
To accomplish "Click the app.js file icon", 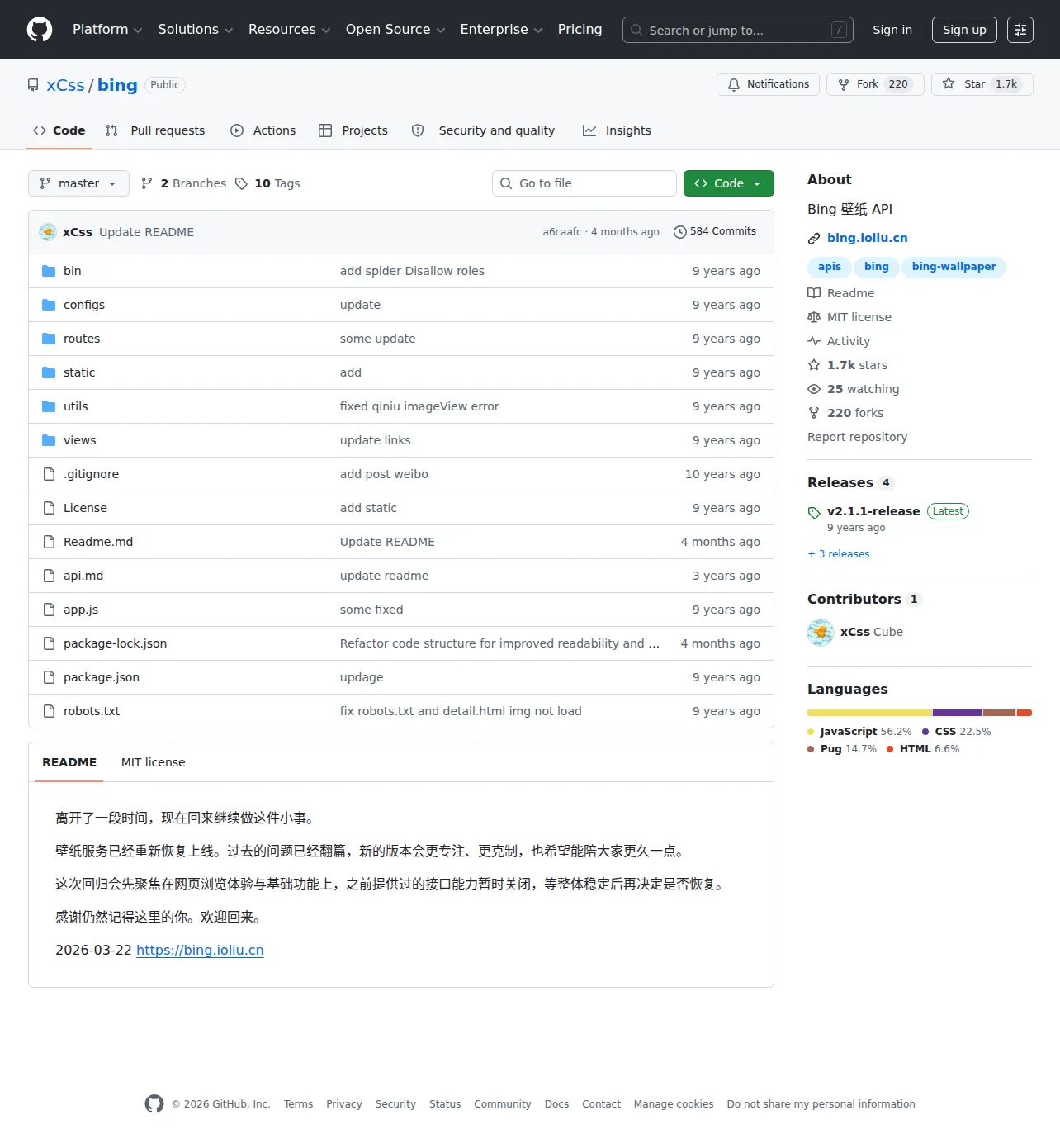I will 49,610.
